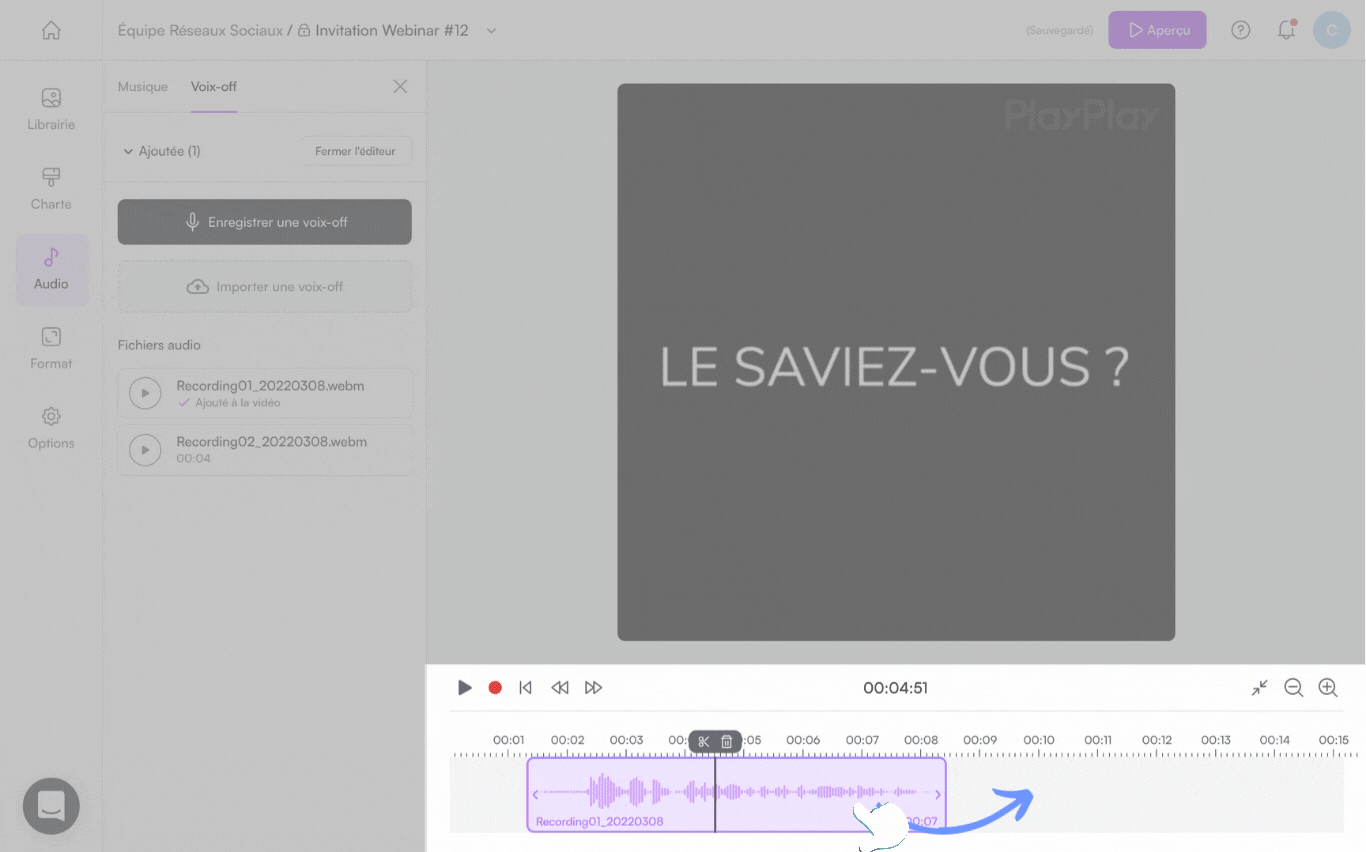Click the fast forward button
The image size is (1366, 852).
594,688
